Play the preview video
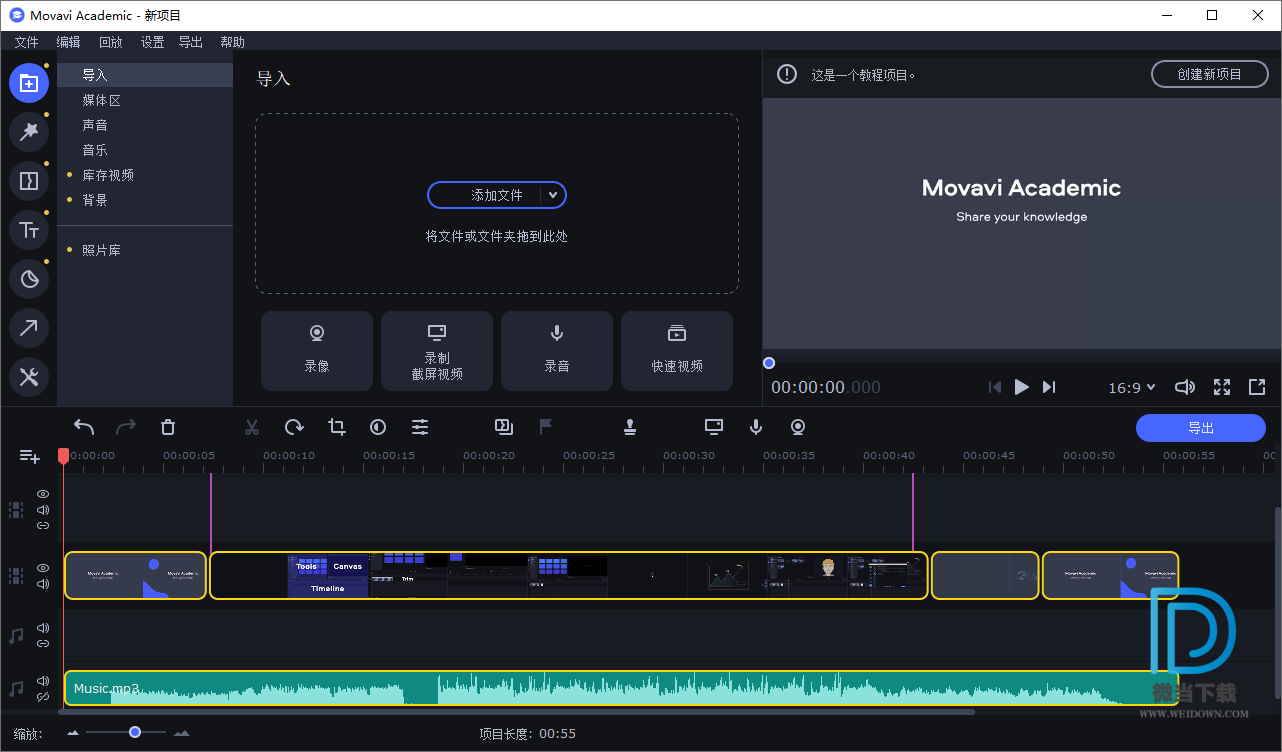Screen dimensions: 1282x752 coord(1021,387)
